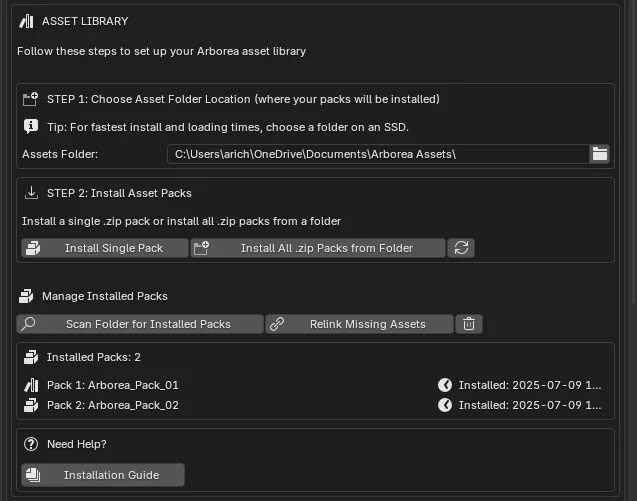
Task: Click Relink Missing Assets button
Action: click(x=360, y=324)
